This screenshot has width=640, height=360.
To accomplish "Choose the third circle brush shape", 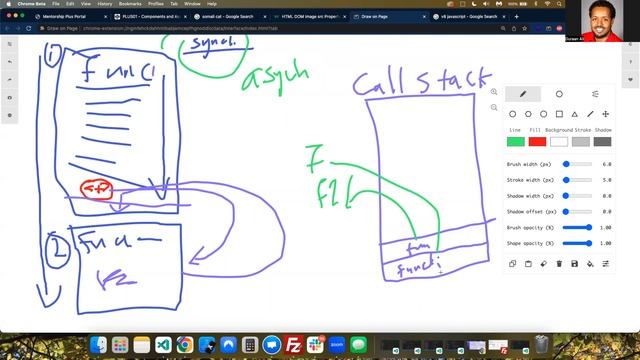I will tap(544, 114).
